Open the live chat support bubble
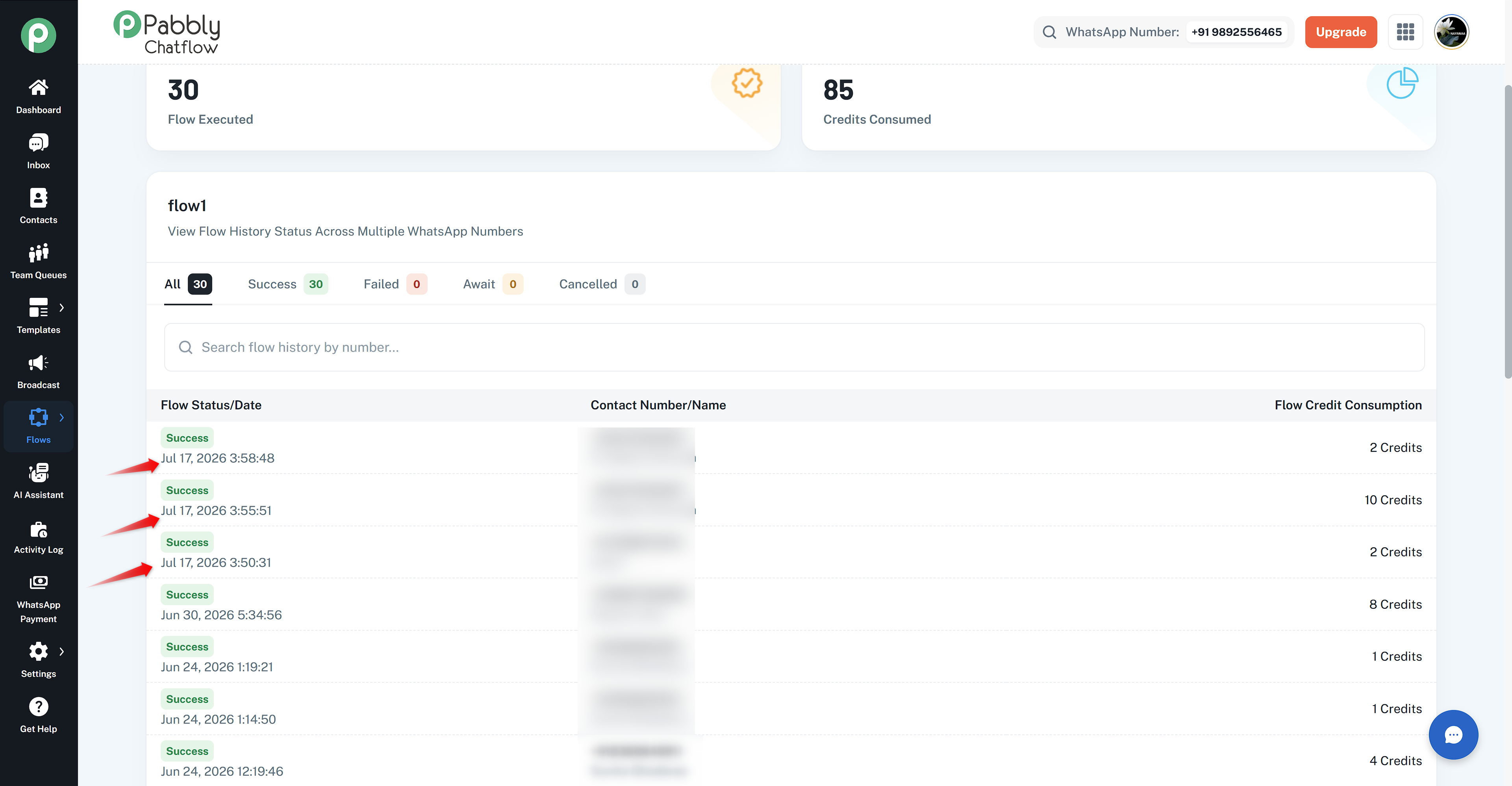Viewport: 1512px width, 786px height. (x=1453, y=734)
